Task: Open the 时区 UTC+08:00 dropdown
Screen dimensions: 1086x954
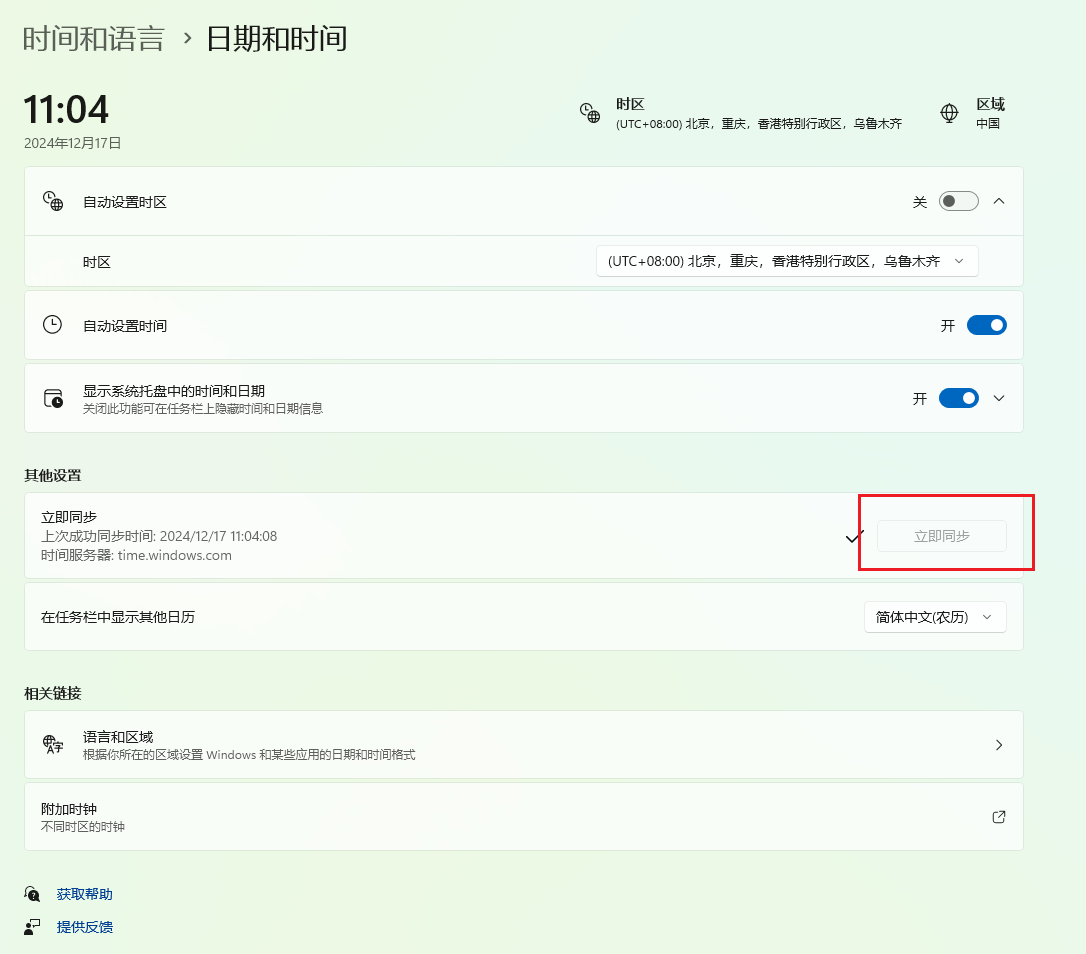Action: (786, 261)
